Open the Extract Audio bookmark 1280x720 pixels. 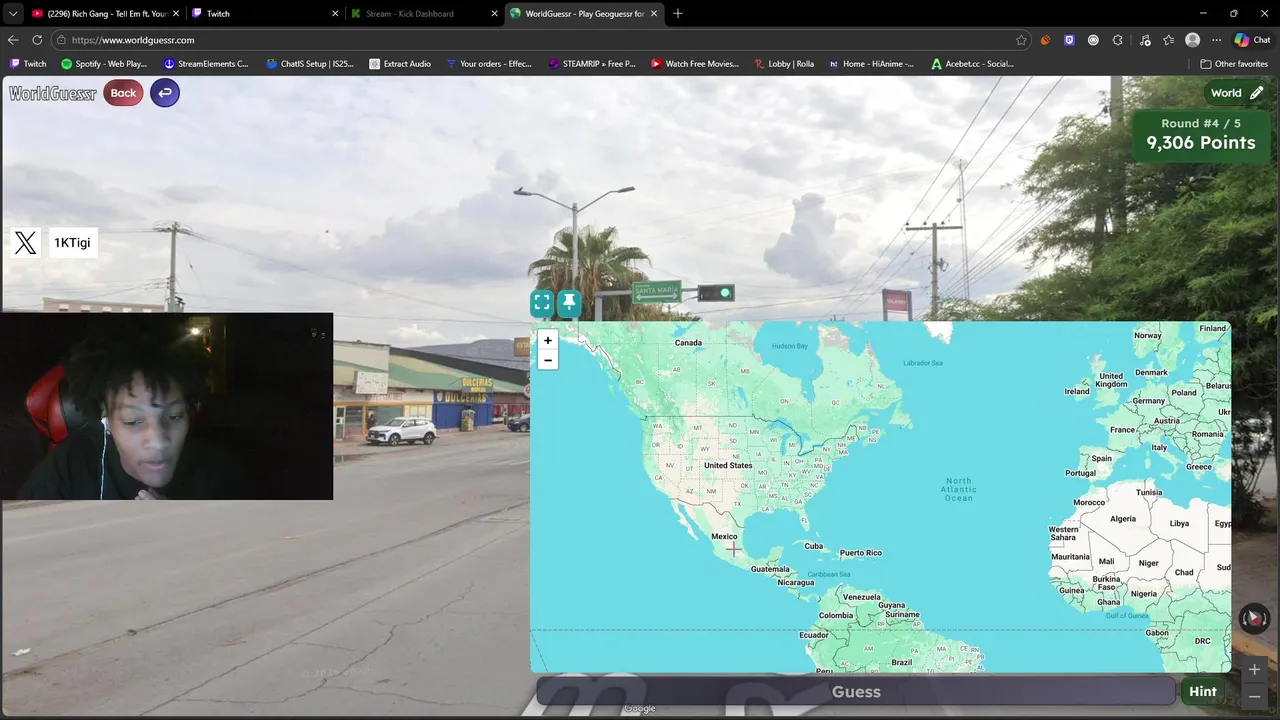click(x=400, y=64)
